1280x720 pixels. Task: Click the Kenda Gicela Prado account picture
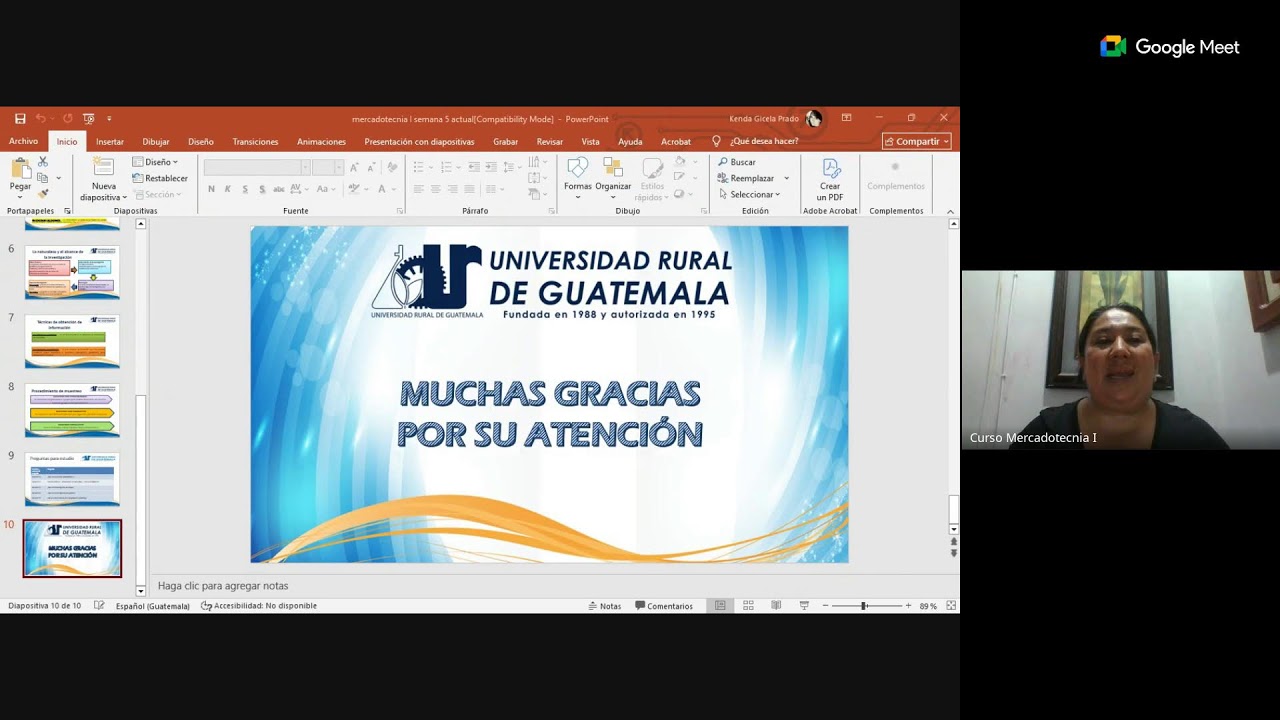[x=813, y=119]
